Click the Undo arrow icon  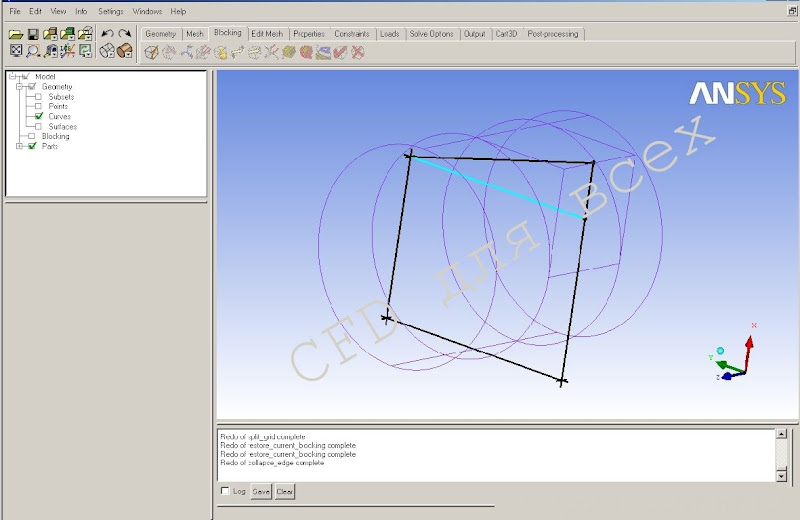coord(107,34)
